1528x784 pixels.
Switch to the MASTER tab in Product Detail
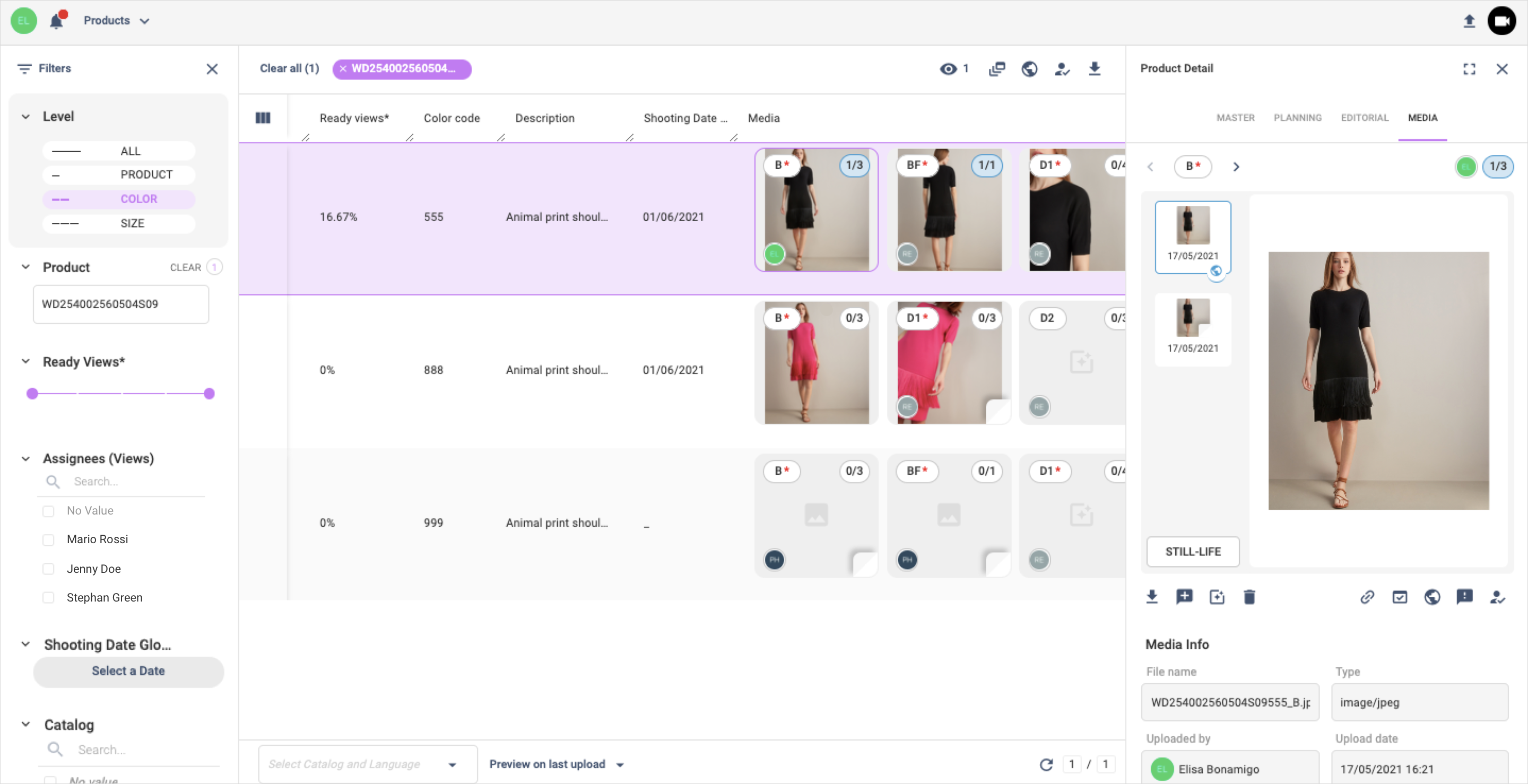pos(1236,117)
